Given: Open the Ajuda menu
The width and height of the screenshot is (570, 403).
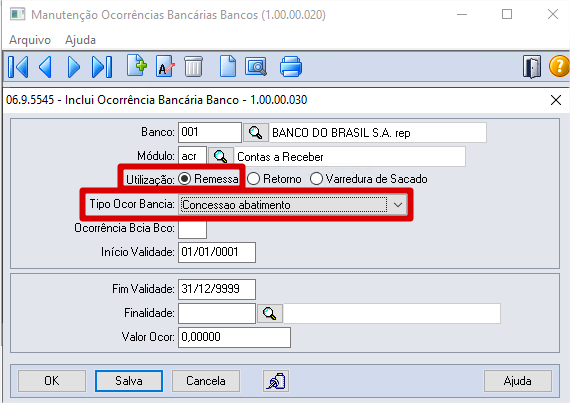Looking at the screenshot, I should point(80,40).
